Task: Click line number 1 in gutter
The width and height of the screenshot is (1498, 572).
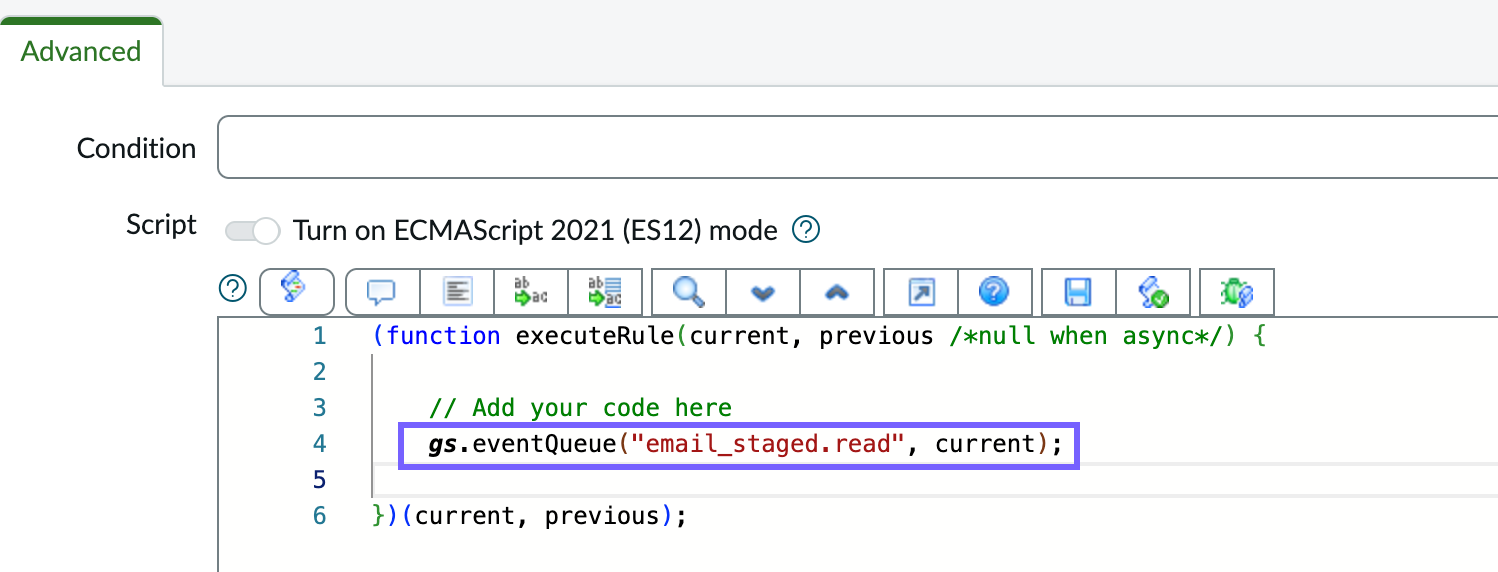Action: pyautogui.click(x=319, y=336)
